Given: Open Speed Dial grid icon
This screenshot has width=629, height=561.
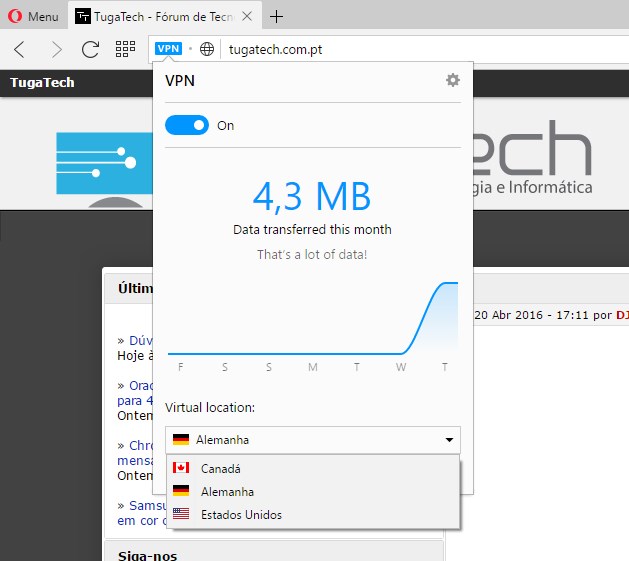Looking at the screenshot, I should (125, 49).
